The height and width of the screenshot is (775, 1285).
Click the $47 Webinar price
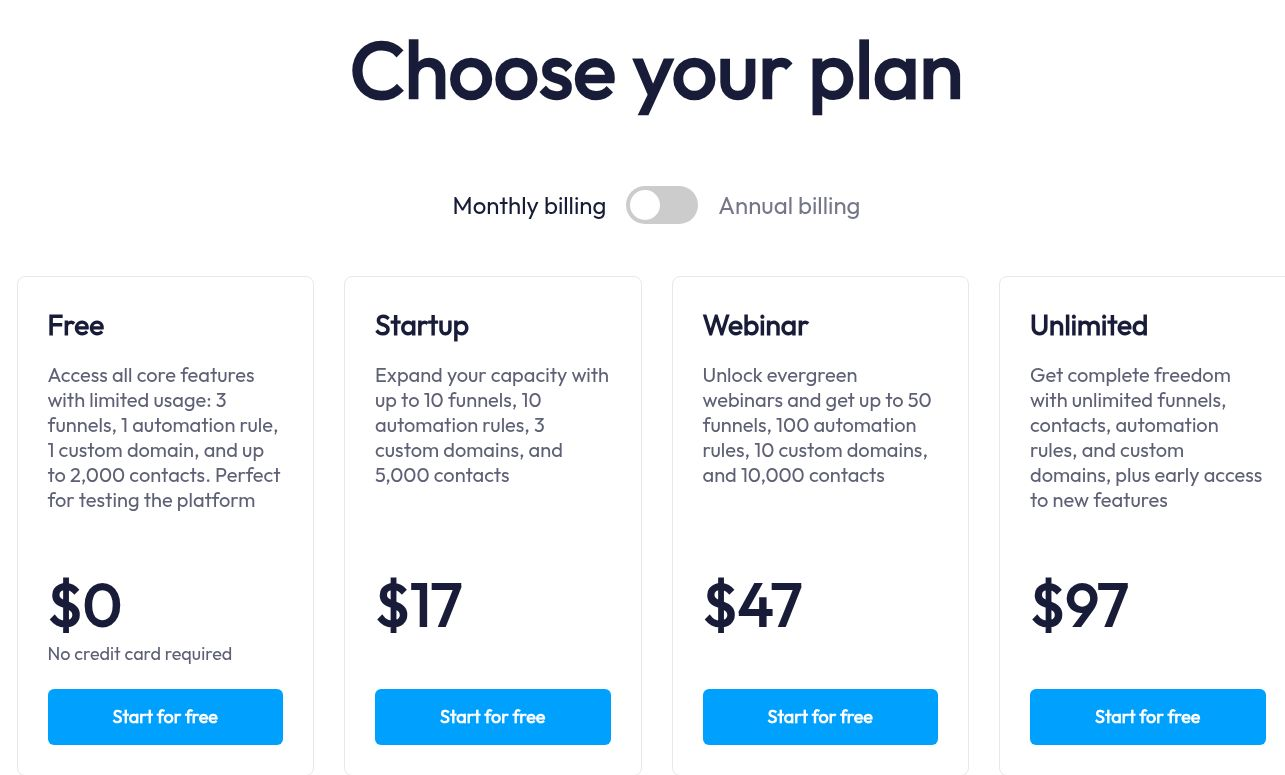[x=752, y=605]
